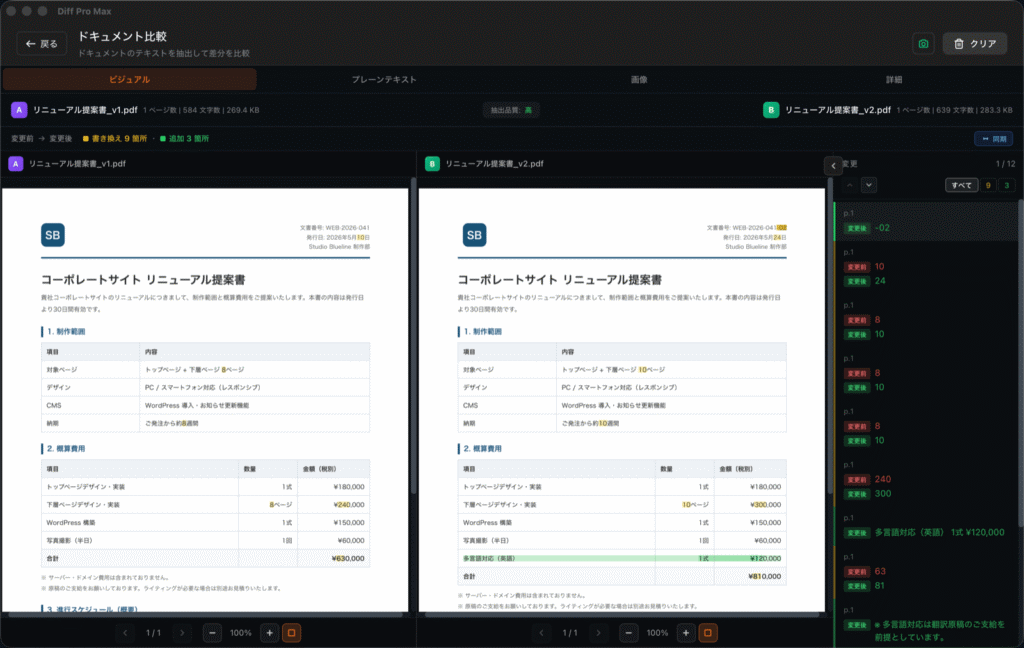Zoom out the right document pane
Screen dimensions: 1024x648
pyautogui.click(x=628, y=633)
